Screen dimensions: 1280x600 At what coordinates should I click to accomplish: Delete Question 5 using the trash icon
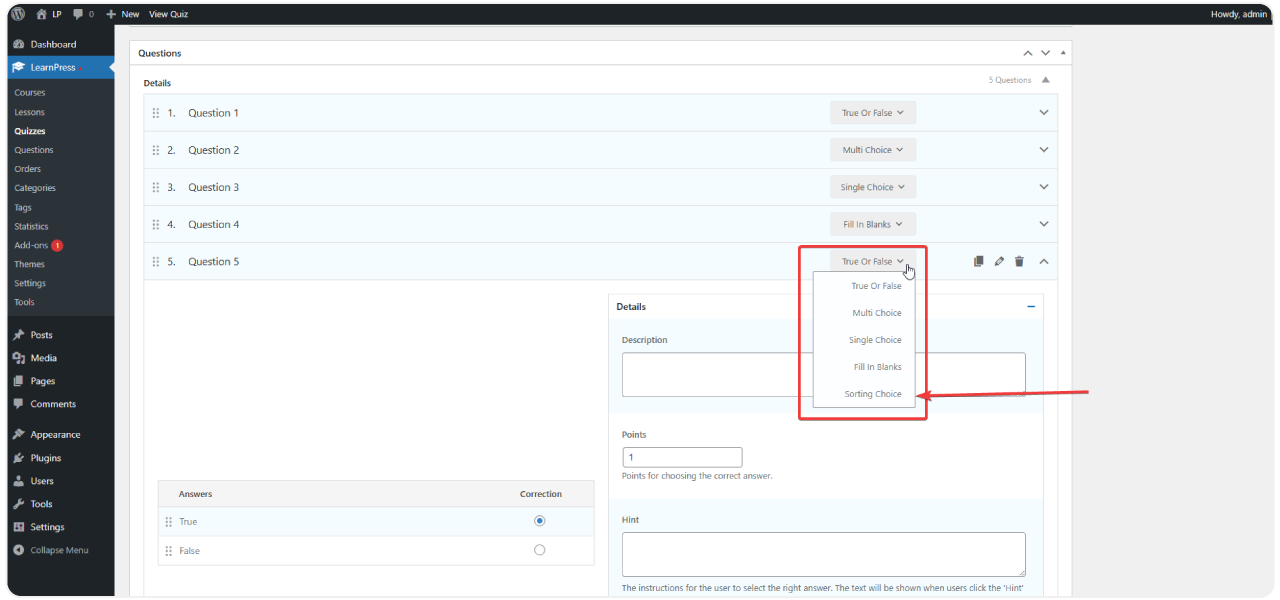(1019, 262)
